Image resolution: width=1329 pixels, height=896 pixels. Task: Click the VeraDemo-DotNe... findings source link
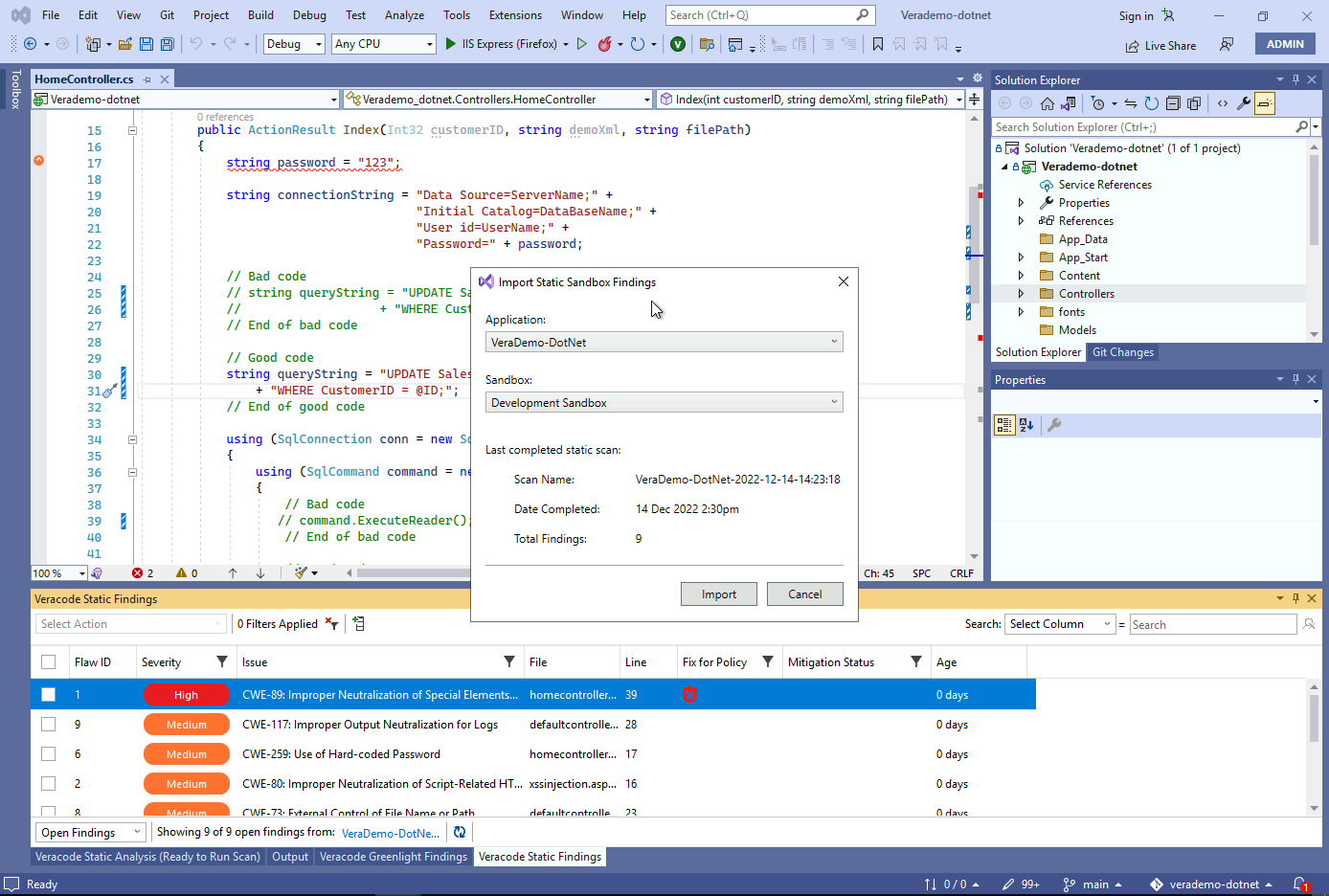[391, 833]
